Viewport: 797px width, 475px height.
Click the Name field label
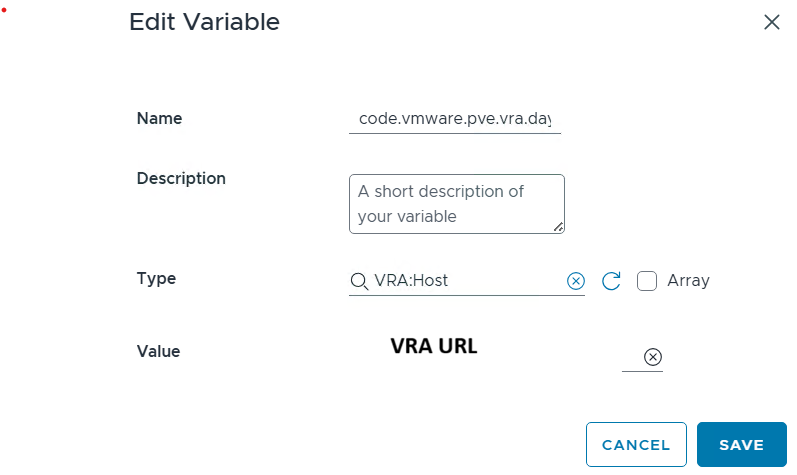(159, 118)
